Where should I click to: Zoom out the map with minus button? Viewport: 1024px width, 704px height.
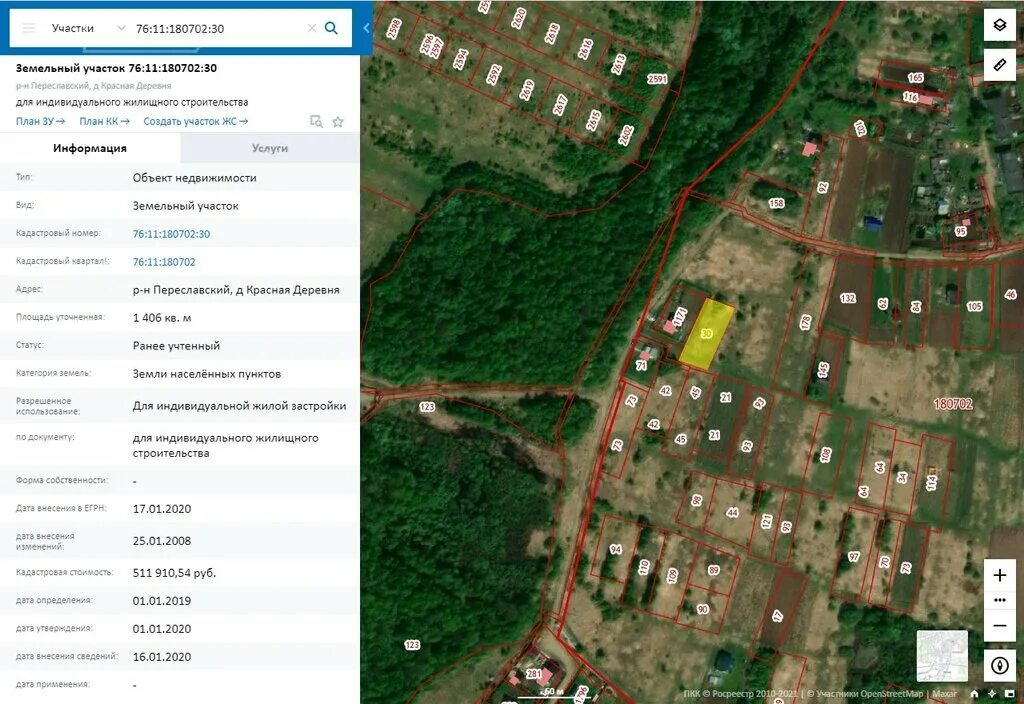pos(999,626)
